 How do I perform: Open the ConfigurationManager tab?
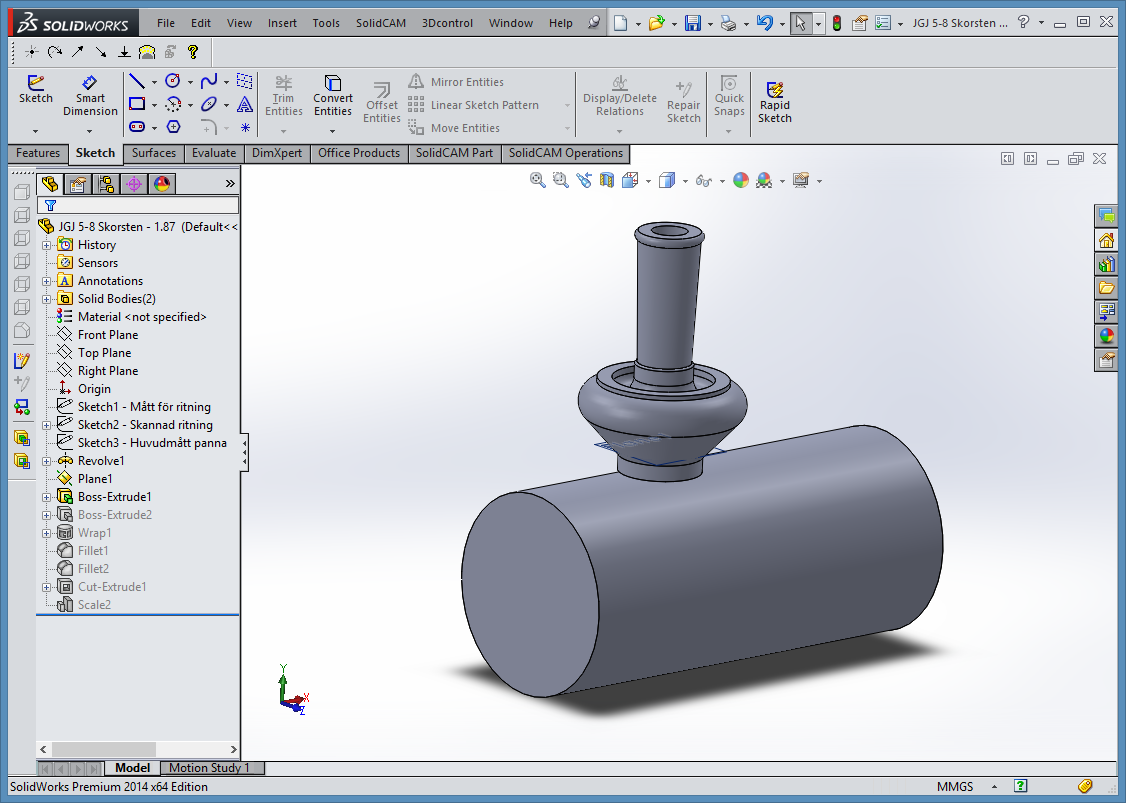click(x=106, y=184)
